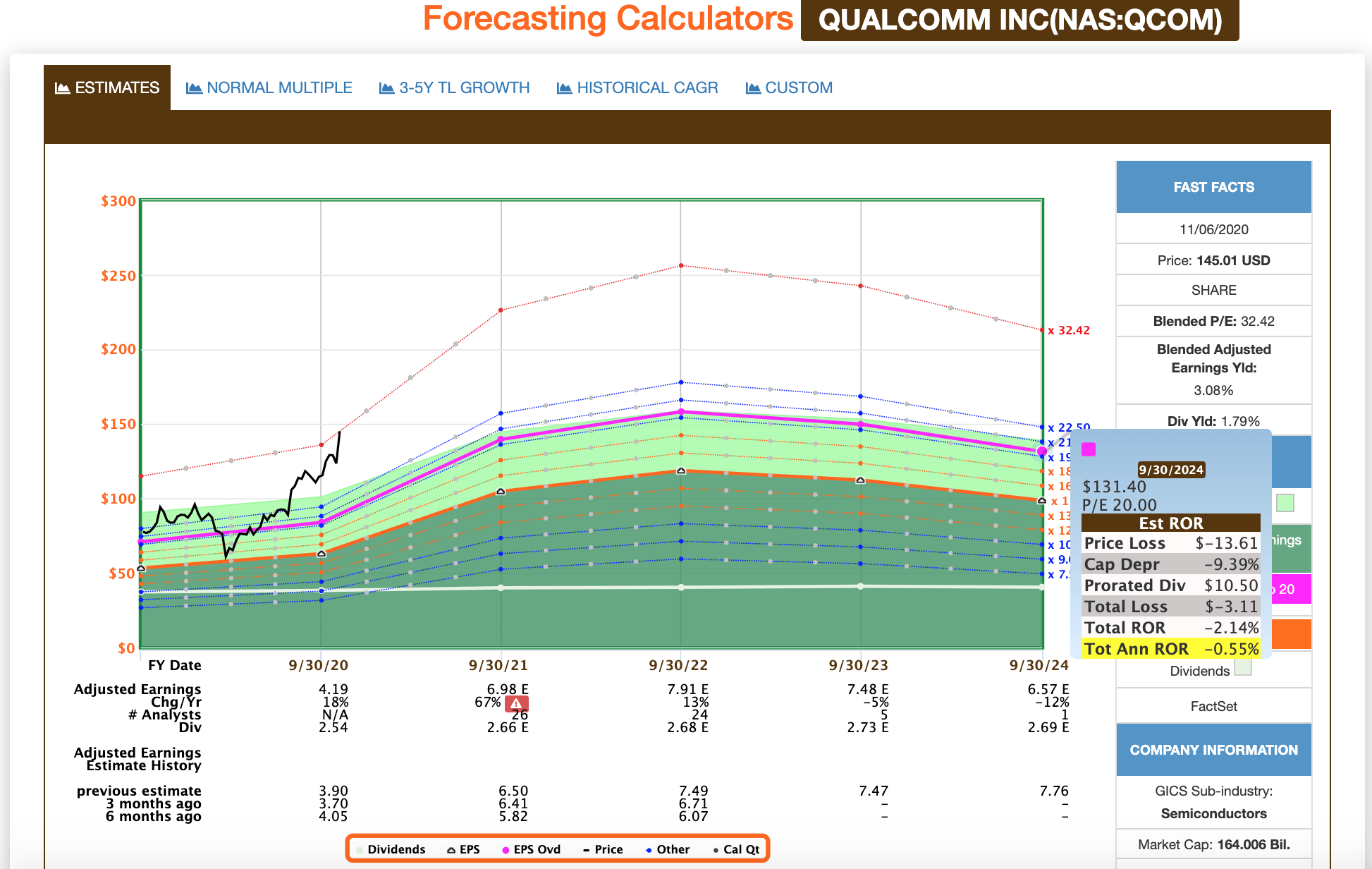Viewport: 1372px width, 869px height.
Task: Click the EPS triangle marker at 9/30/22
Action: 681,470
